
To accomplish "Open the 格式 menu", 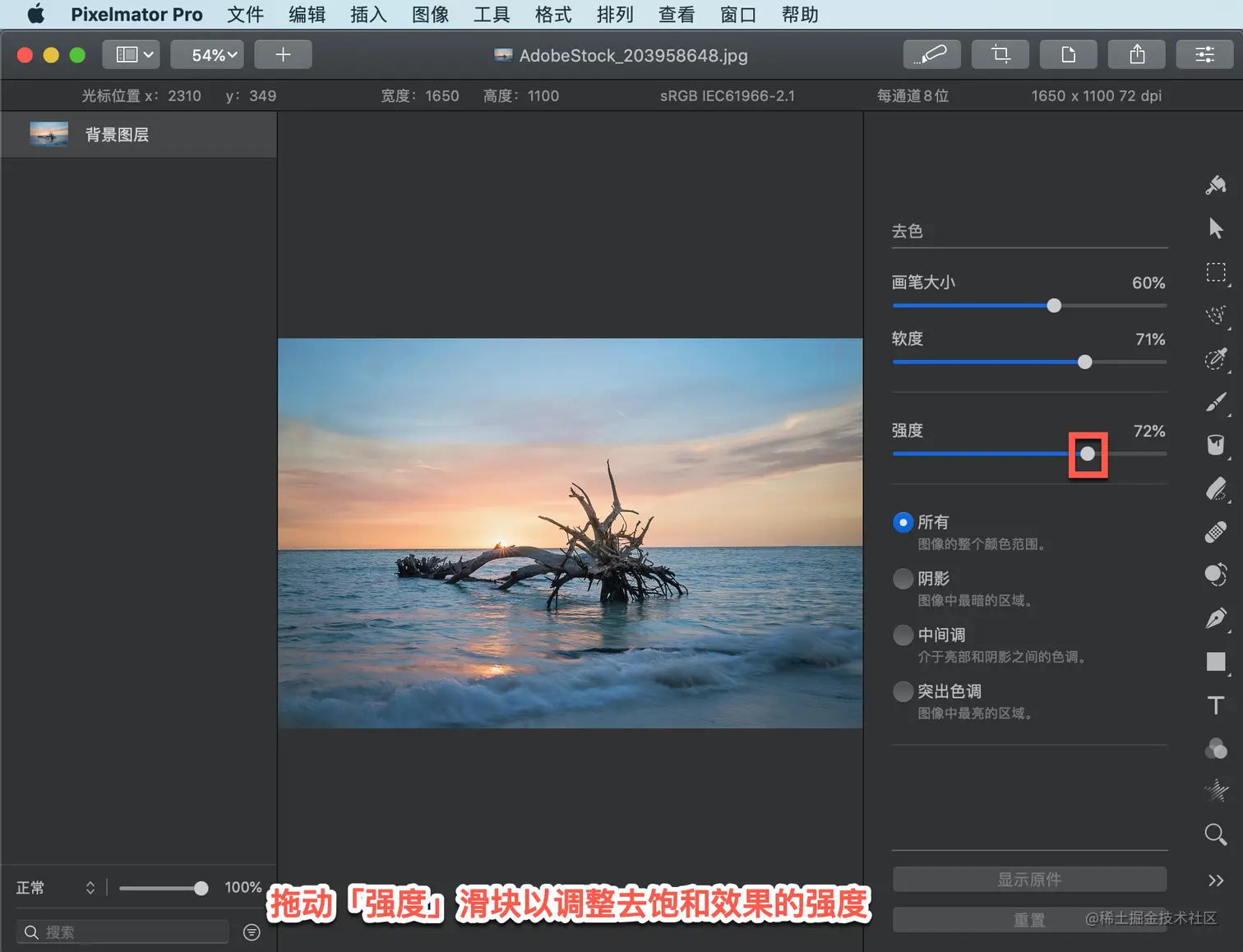I will point(553,14).
